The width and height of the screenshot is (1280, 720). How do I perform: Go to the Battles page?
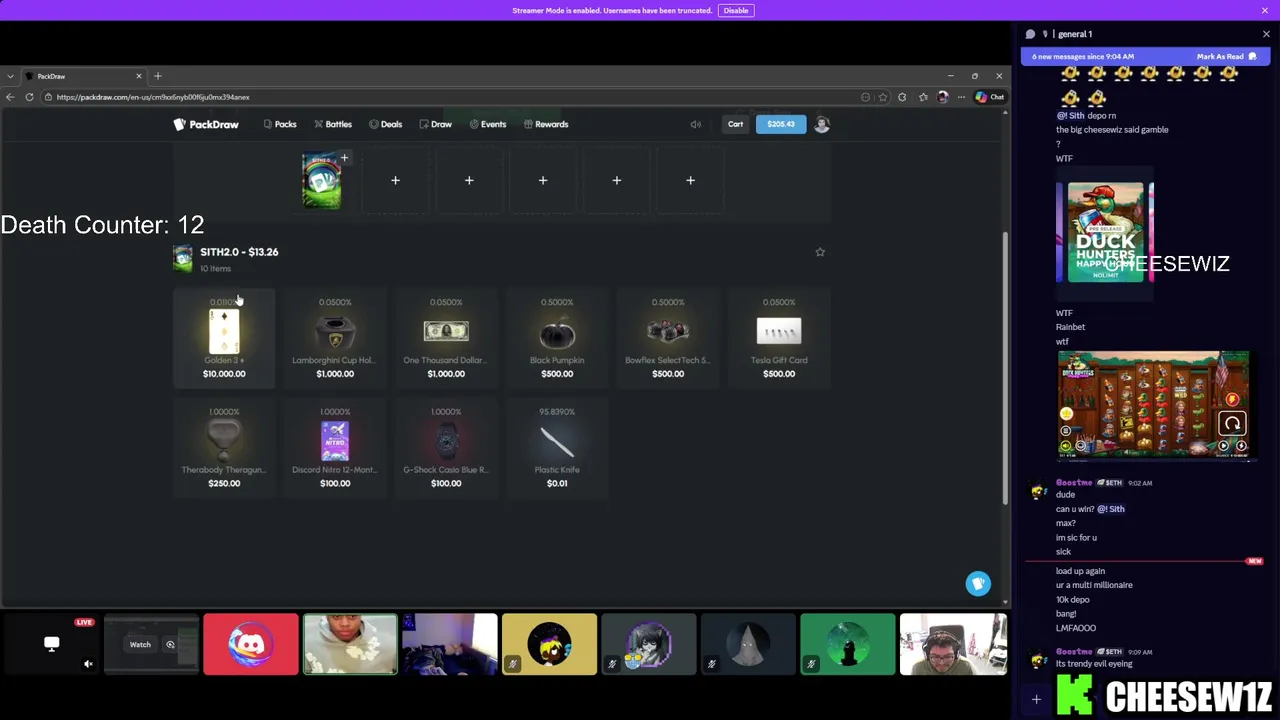point(332,124)
